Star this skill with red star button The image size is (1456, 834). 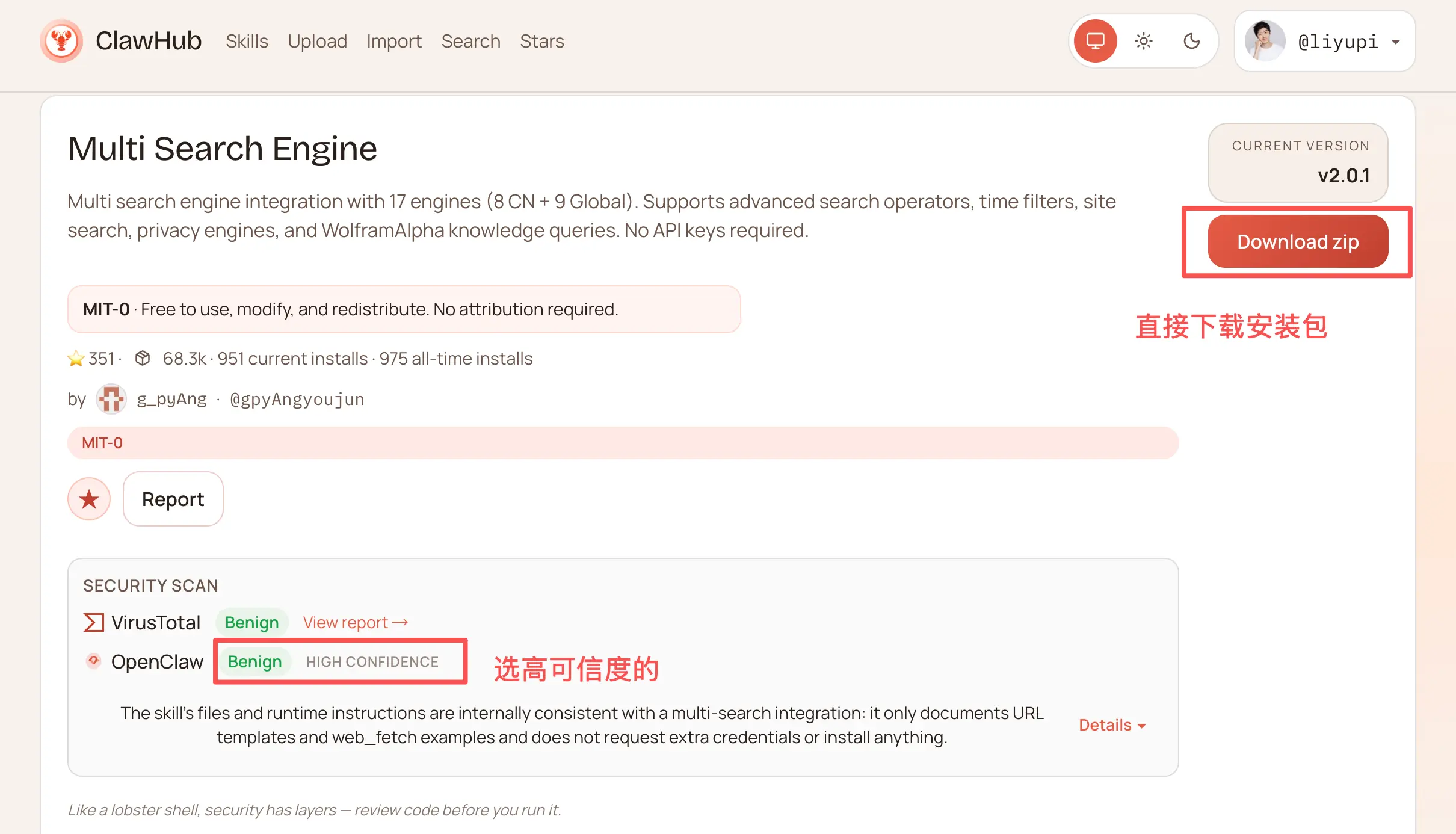[x=89, y=499]
